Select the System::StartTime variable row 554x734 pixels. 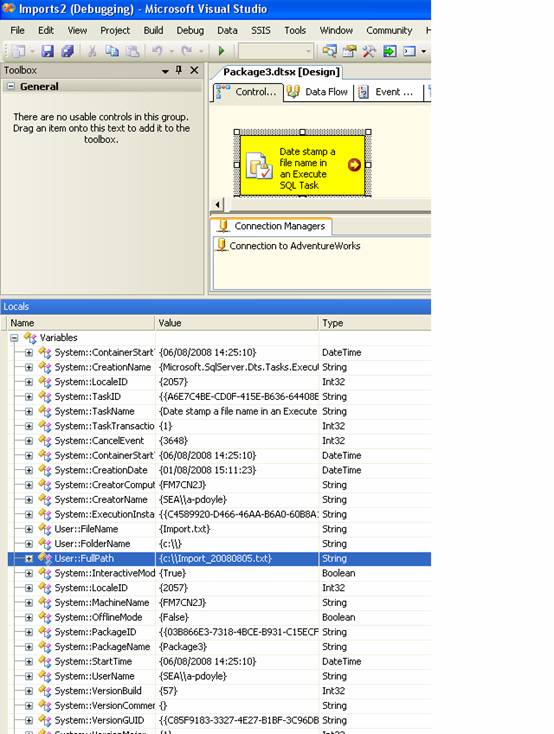(219, 661)
